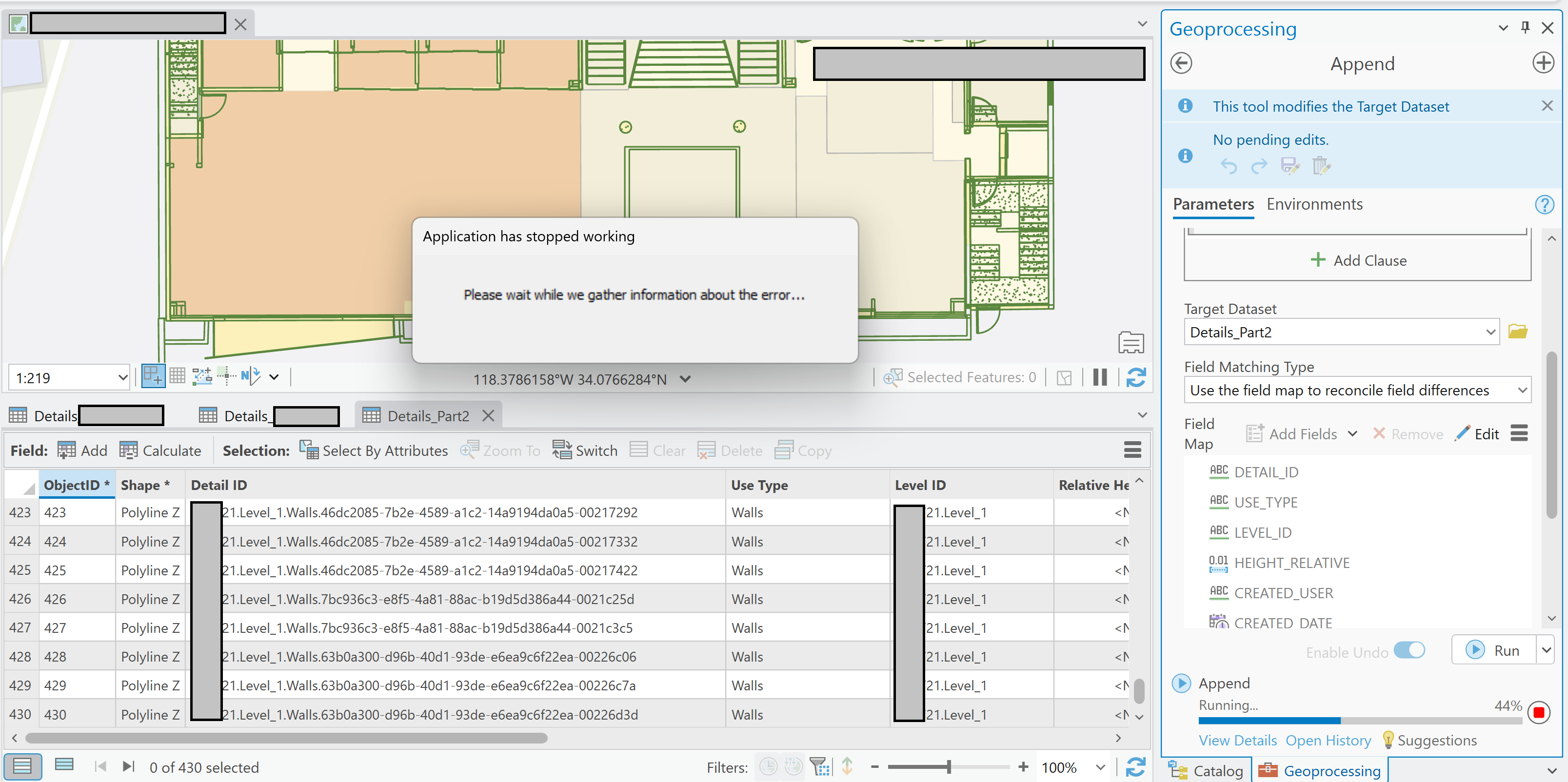Click the Add Clause button
The width and height of the screenshot is (1568, 782).
coord(1357,260)
